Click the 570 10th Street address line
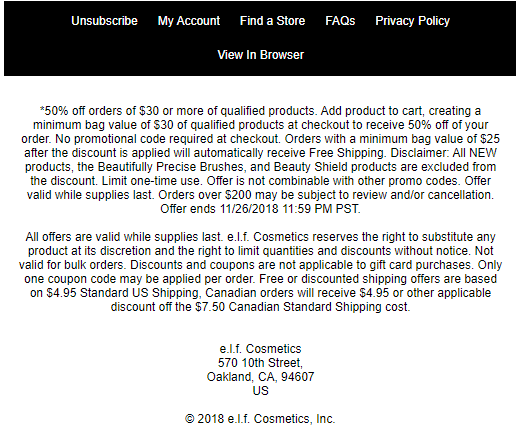Viewport: 525px width, 431px height. point(260,363)
